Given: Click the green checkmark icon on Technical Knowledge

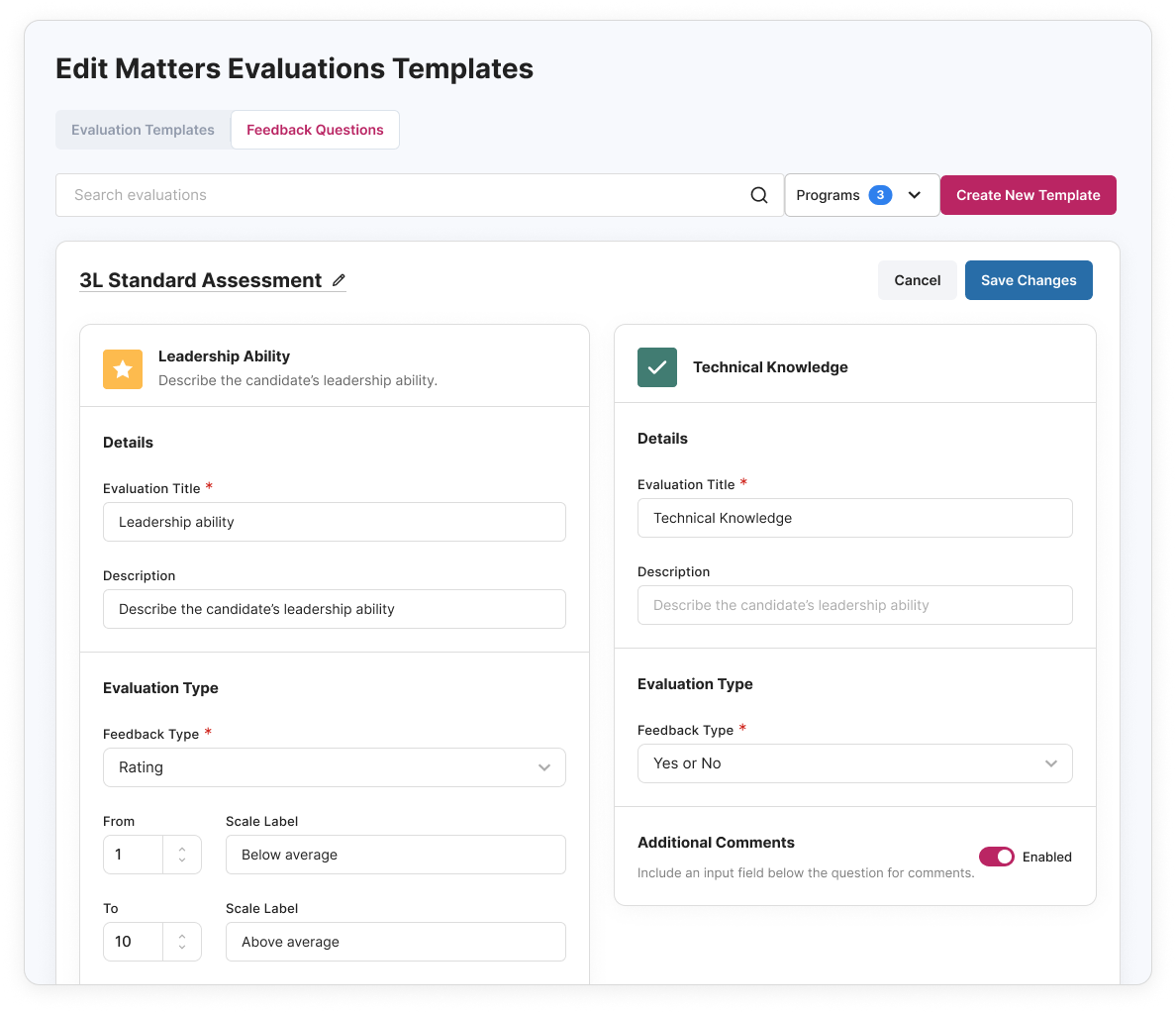Looking at the screenshot, I should pyautogui.click(x=656, y=366).
